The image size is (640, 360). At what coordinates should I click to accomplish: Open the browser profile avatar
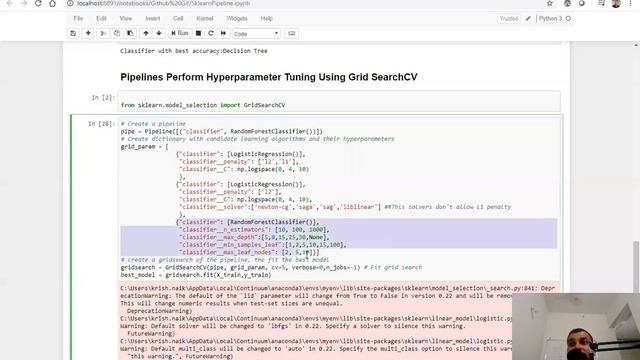click(x=616, y=3)
